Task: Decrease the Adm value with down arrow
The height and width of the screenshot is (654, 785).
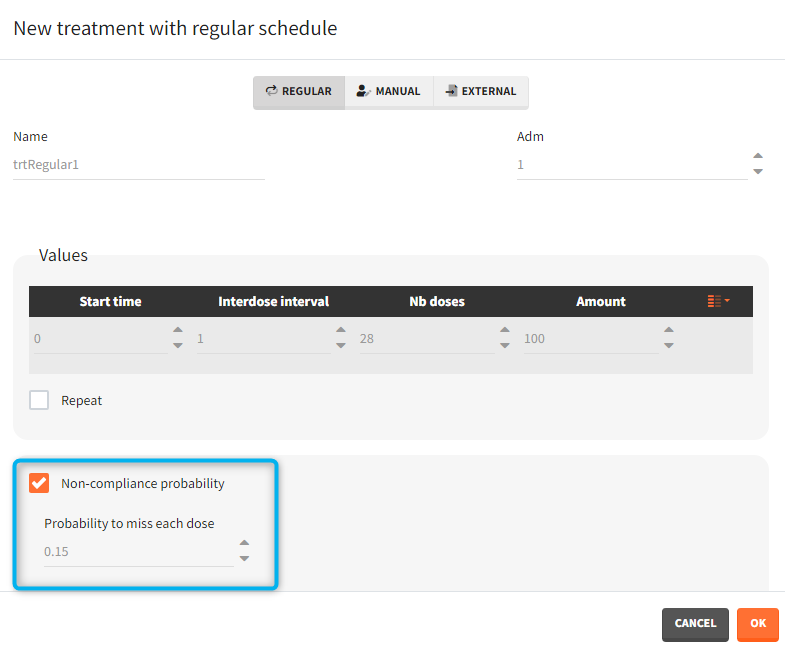Action: [758, 171]
